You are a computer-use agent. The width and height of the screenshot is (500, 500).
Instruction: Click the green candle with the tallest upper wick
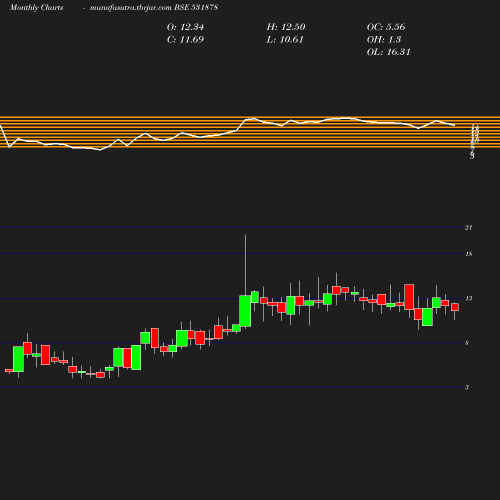coord(245,311)
